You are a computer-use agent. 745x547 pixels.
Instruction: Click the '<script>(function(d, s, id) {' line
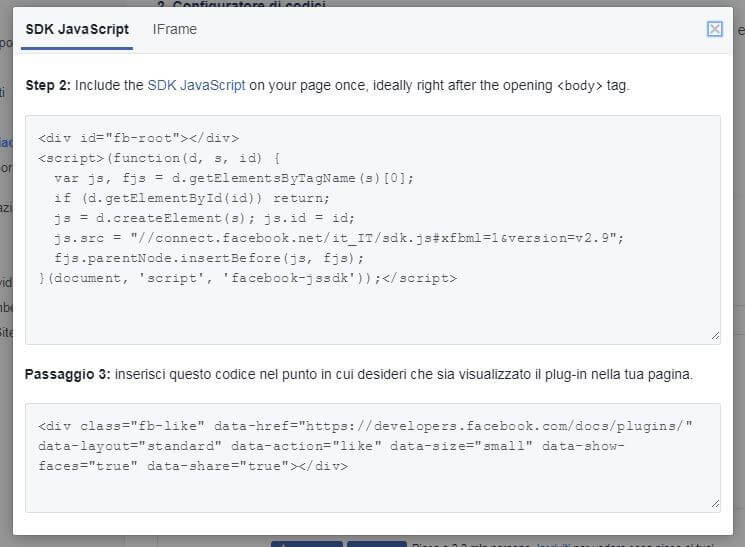point(159,158)
